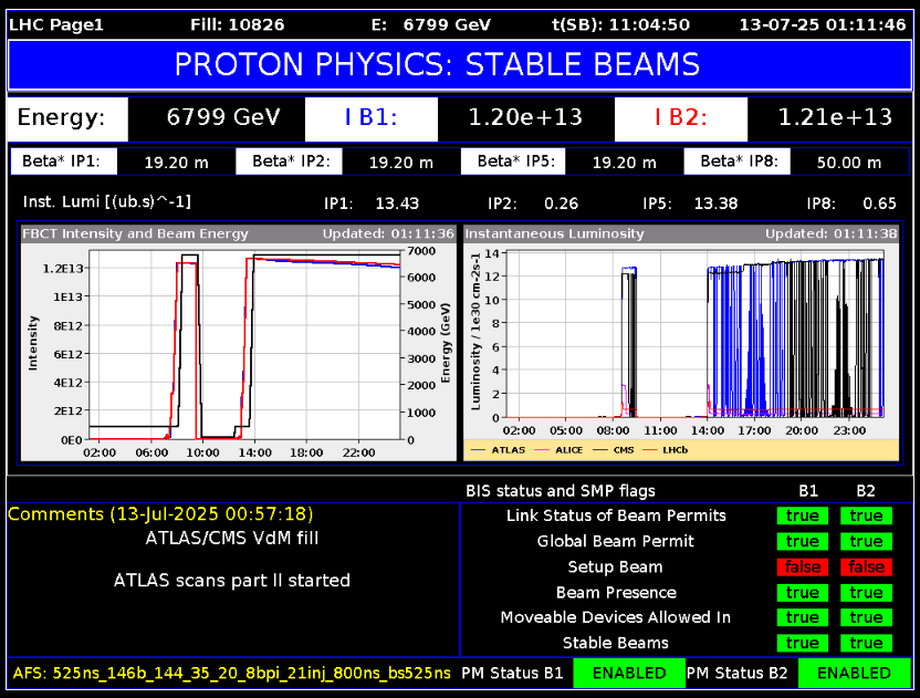The width and height of the screenshot is (920, 698).
Task: Click the PM Status B1 ENABLED button
Action: pyautogui.click(x=629, y=673)
